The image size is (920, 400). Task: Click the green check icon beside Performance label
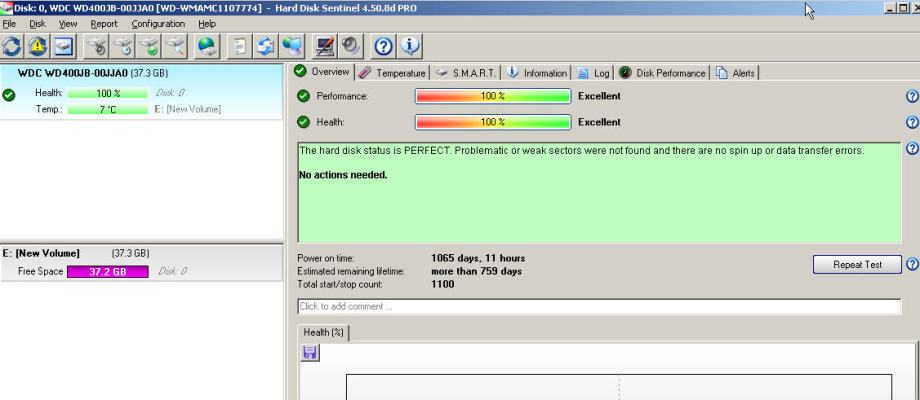point(303,96)
